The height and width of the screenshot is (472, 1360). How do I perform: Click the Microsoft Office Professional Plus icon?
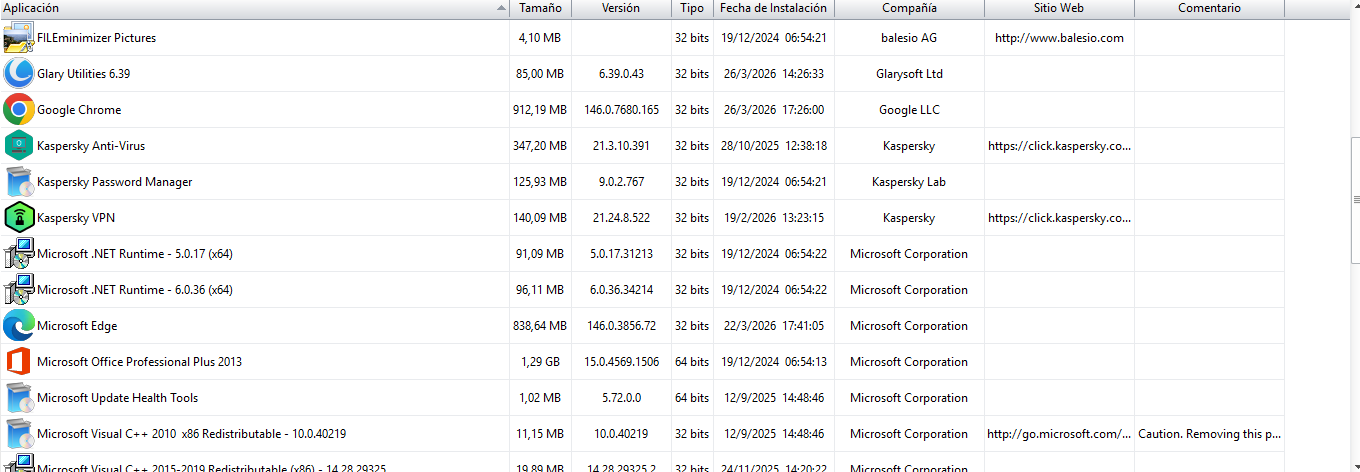click(19, 362)
